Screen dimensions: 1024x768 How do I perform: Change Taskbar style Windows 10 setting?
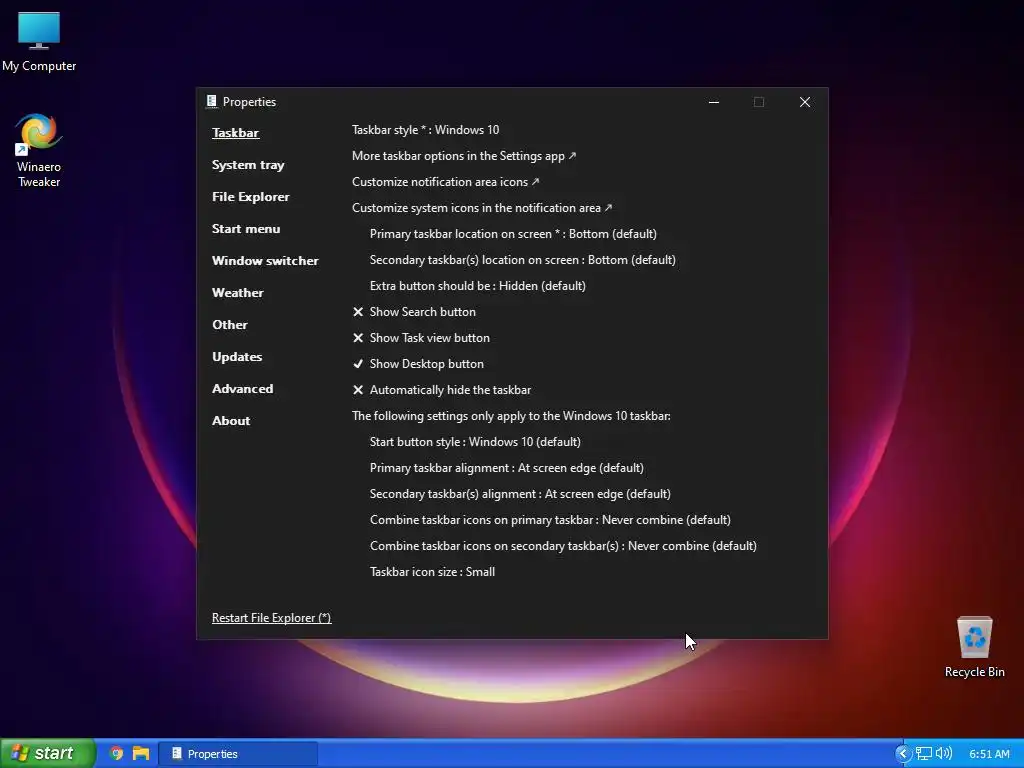coord(425,129)
